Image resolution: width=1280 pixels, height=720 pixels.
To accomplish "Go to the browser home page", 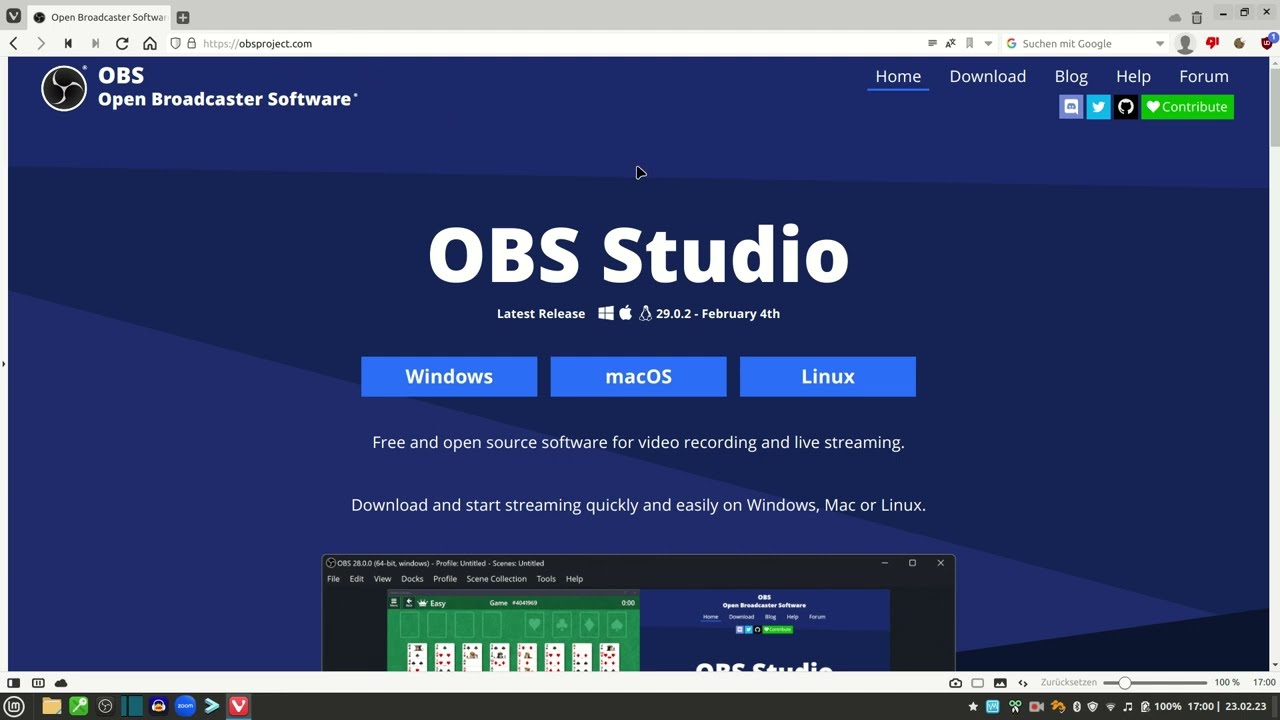I will coord(150,43).
